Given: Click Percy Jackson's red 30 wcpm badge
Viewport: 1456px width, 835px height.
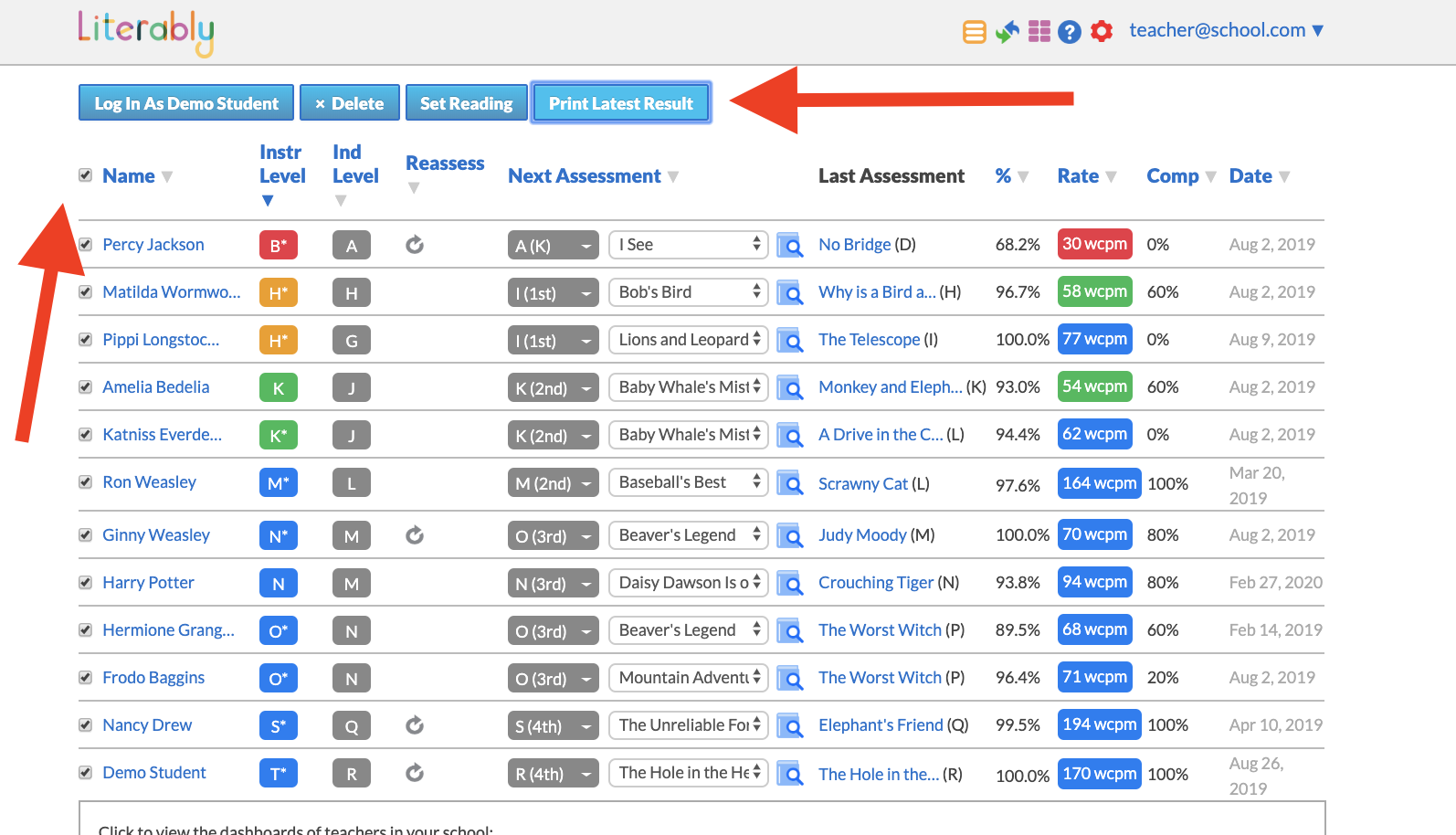Looking at the screenshot, I should coord(1094,244).
